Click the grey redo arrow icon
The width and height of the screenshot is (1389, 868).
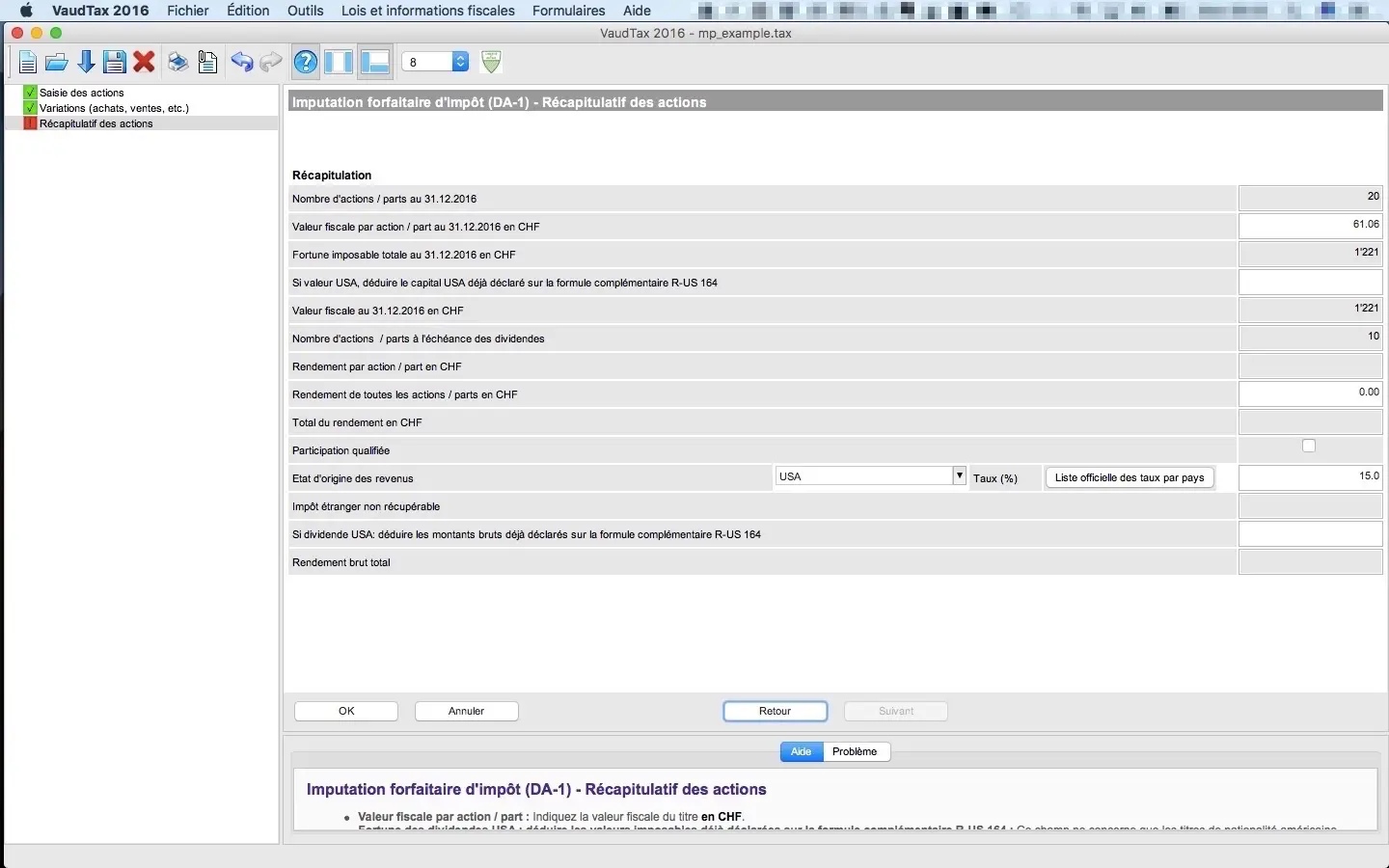click(271, 63)
